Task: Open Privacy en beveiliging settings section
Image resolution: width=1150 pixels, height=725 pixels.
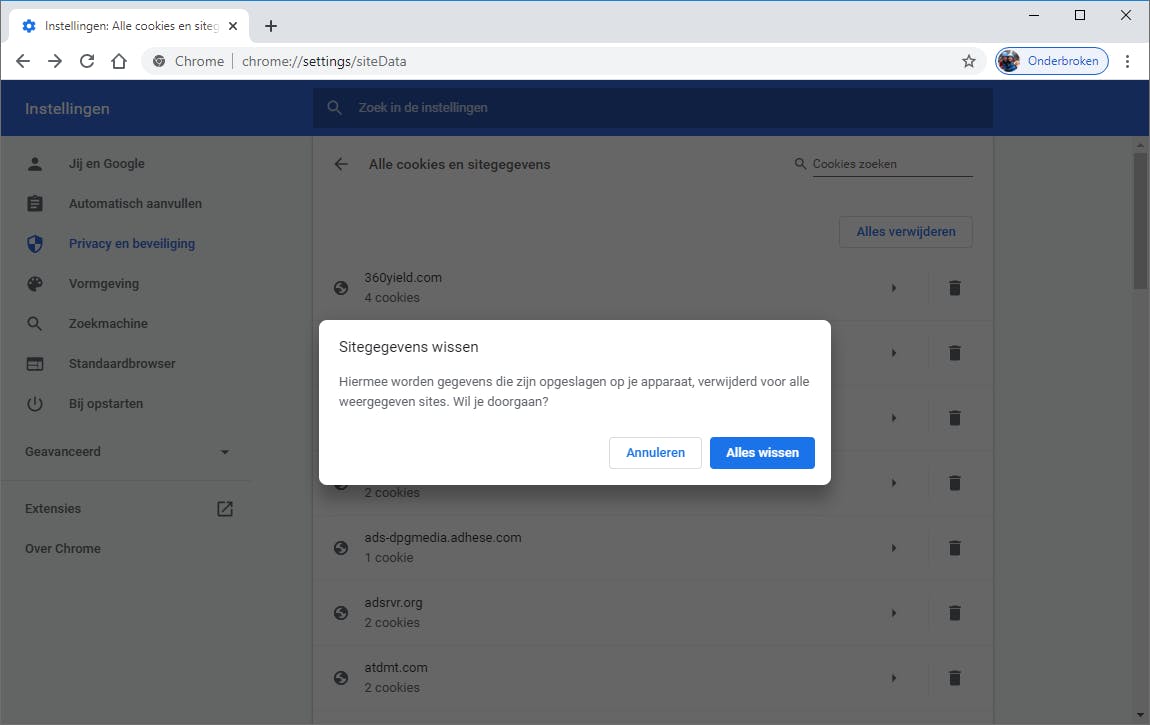Action: [131, 244]
